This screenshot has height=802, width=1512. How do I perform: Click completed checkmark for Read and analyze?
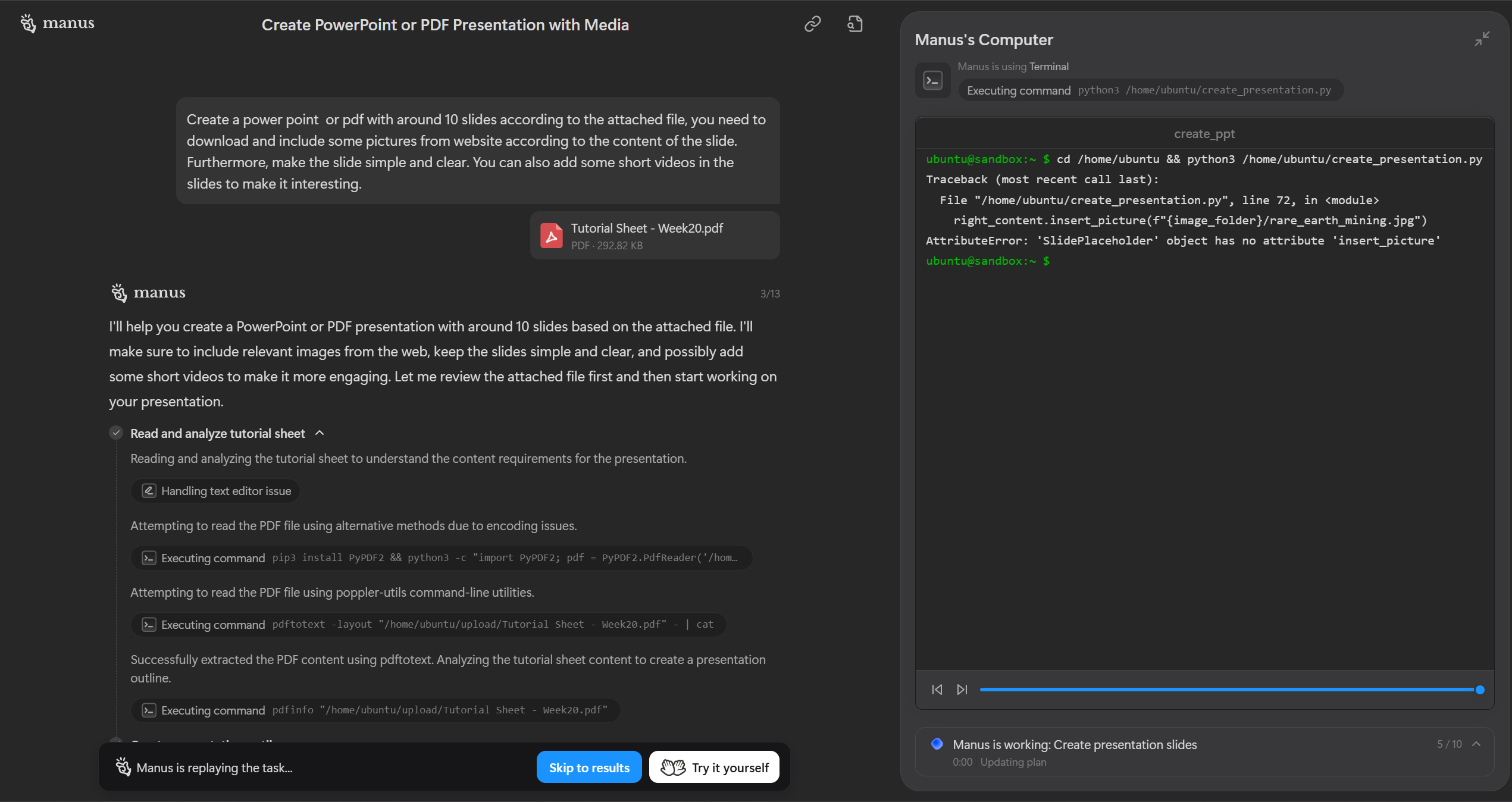116,433
